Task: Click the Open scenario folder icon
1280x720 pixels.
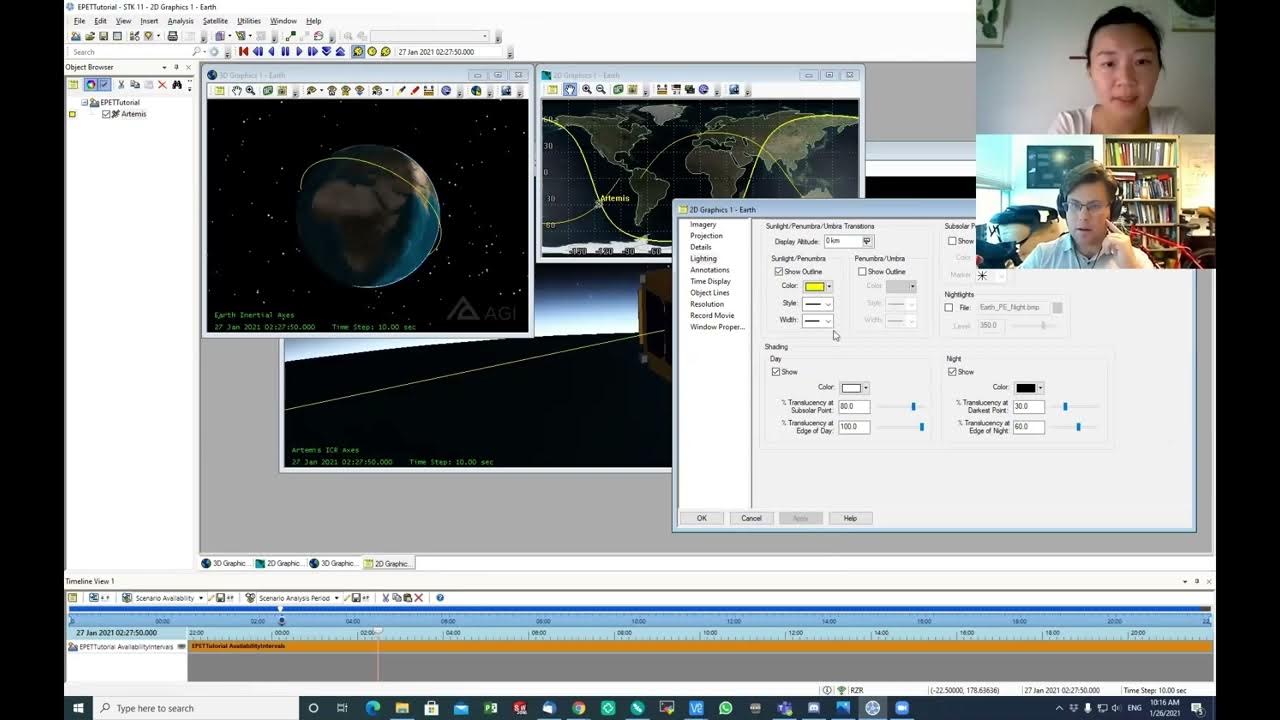Action: pyautogui.click(x=90, y=36)
